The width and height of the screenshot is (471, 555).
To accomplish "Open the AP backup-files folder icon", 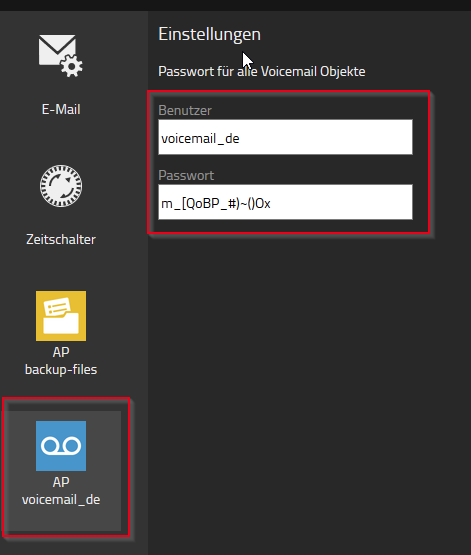I will (61, 316).
